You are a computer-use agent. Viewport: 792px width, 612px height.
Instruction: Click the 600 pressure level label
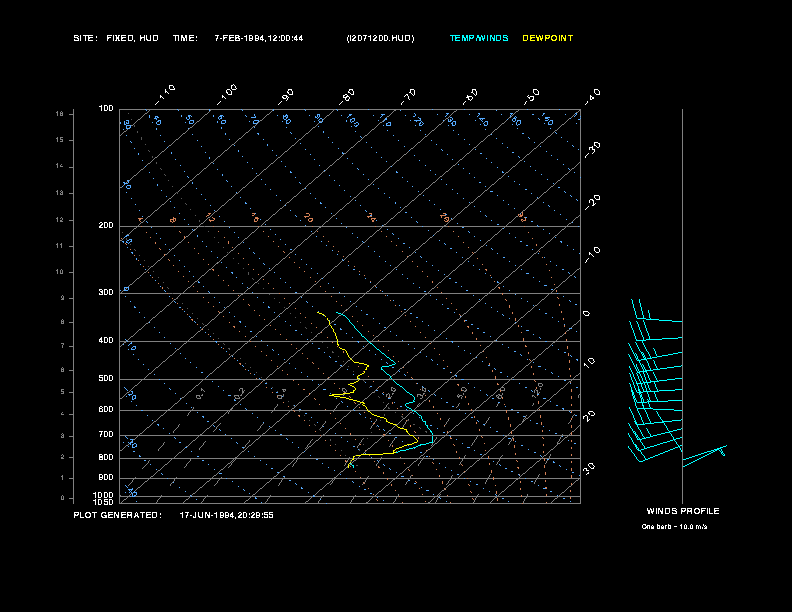pyautogui.click(x=106, y=410)
